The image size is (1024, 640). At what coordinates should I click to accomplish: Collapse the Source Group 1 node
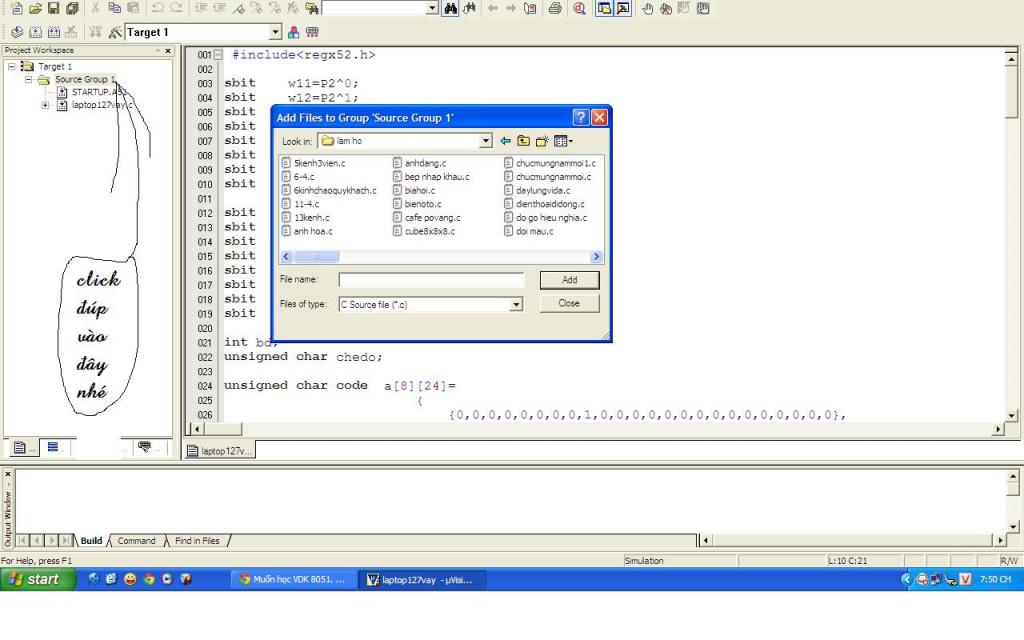coord(28,80)
